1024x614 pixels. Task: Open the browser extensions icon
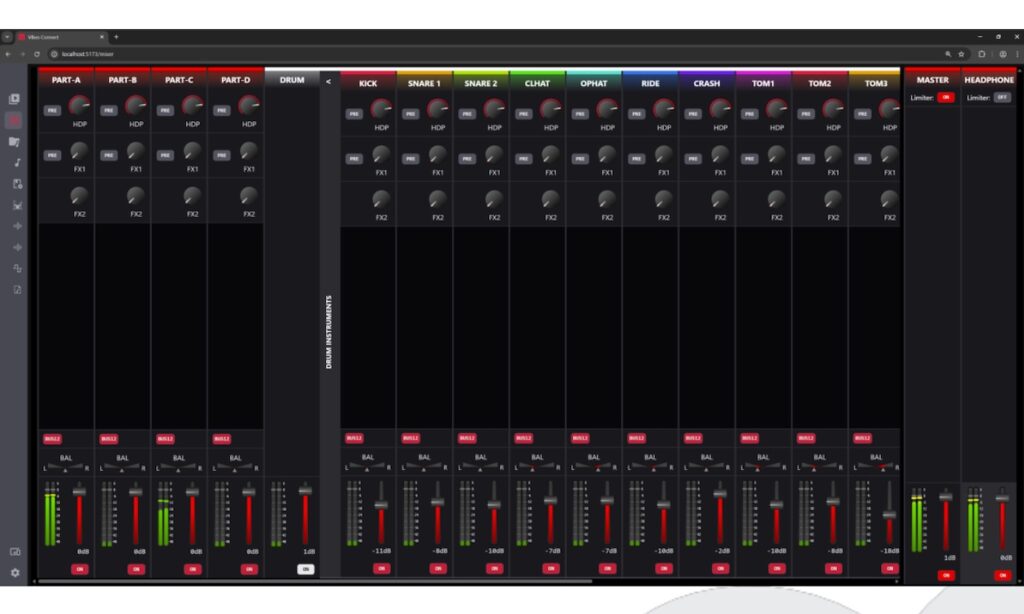[x=982, y=54]
